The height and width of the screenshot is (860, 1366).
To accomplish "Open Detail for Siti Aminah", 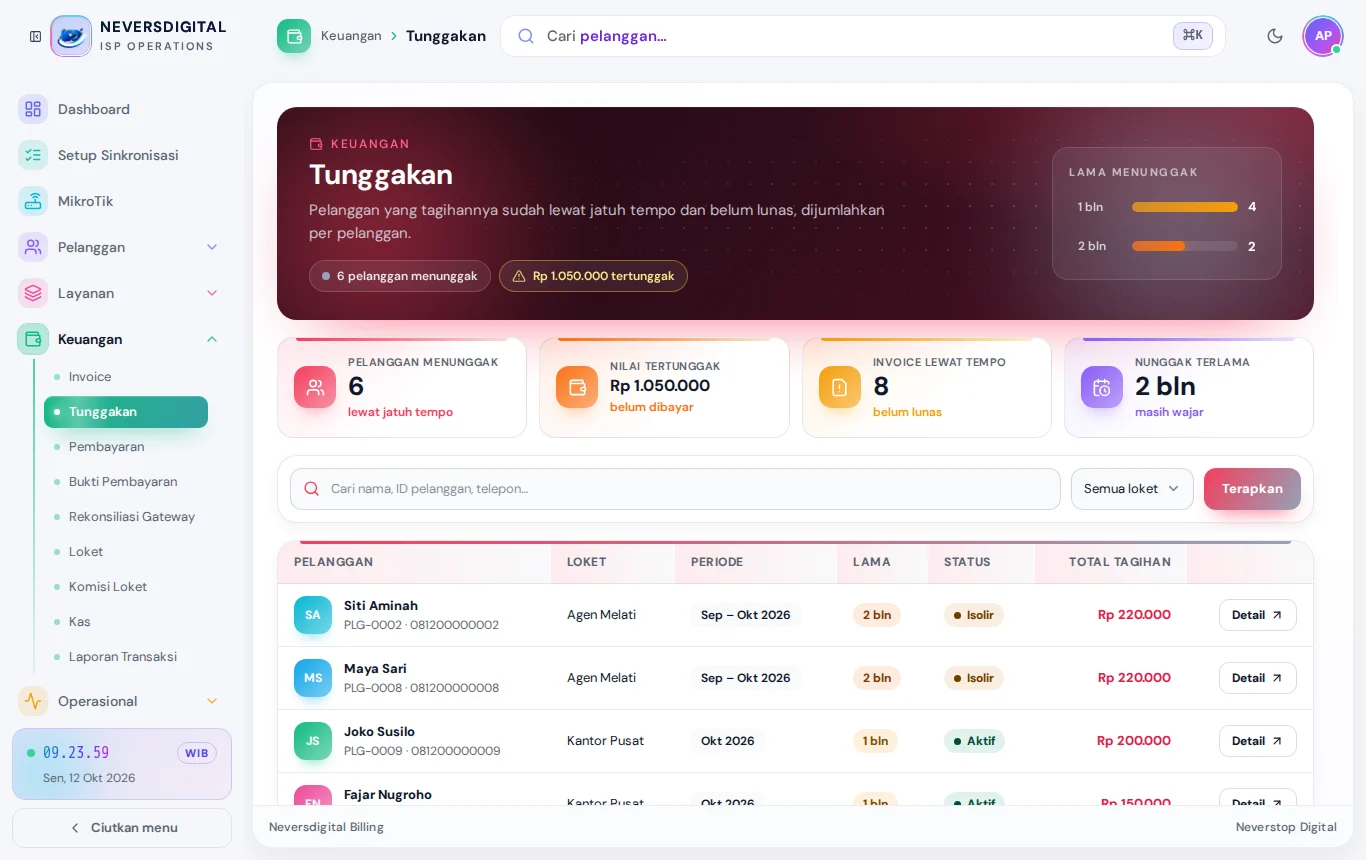I will point(1258,615).
